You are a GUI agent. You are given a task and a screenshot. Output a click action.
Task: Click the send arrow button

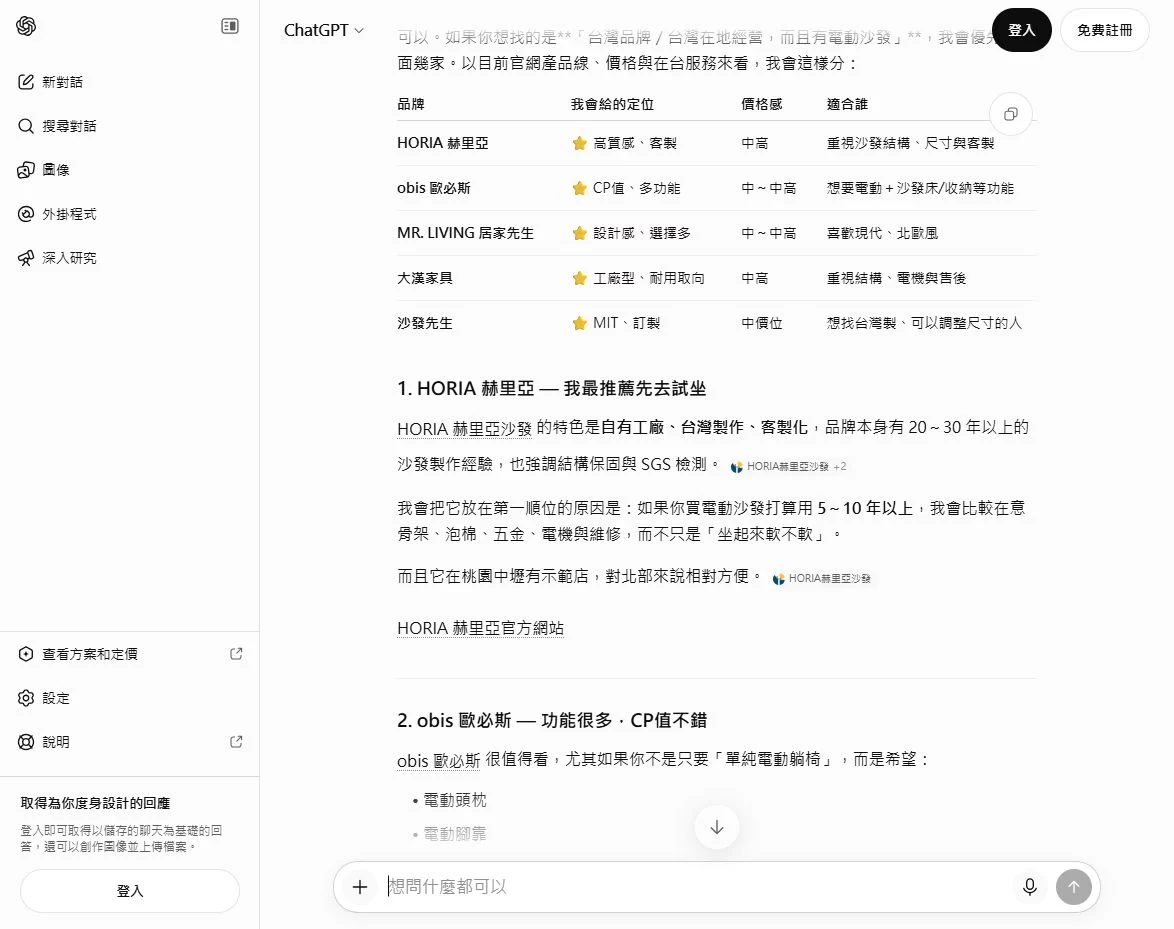point(1074,887)
